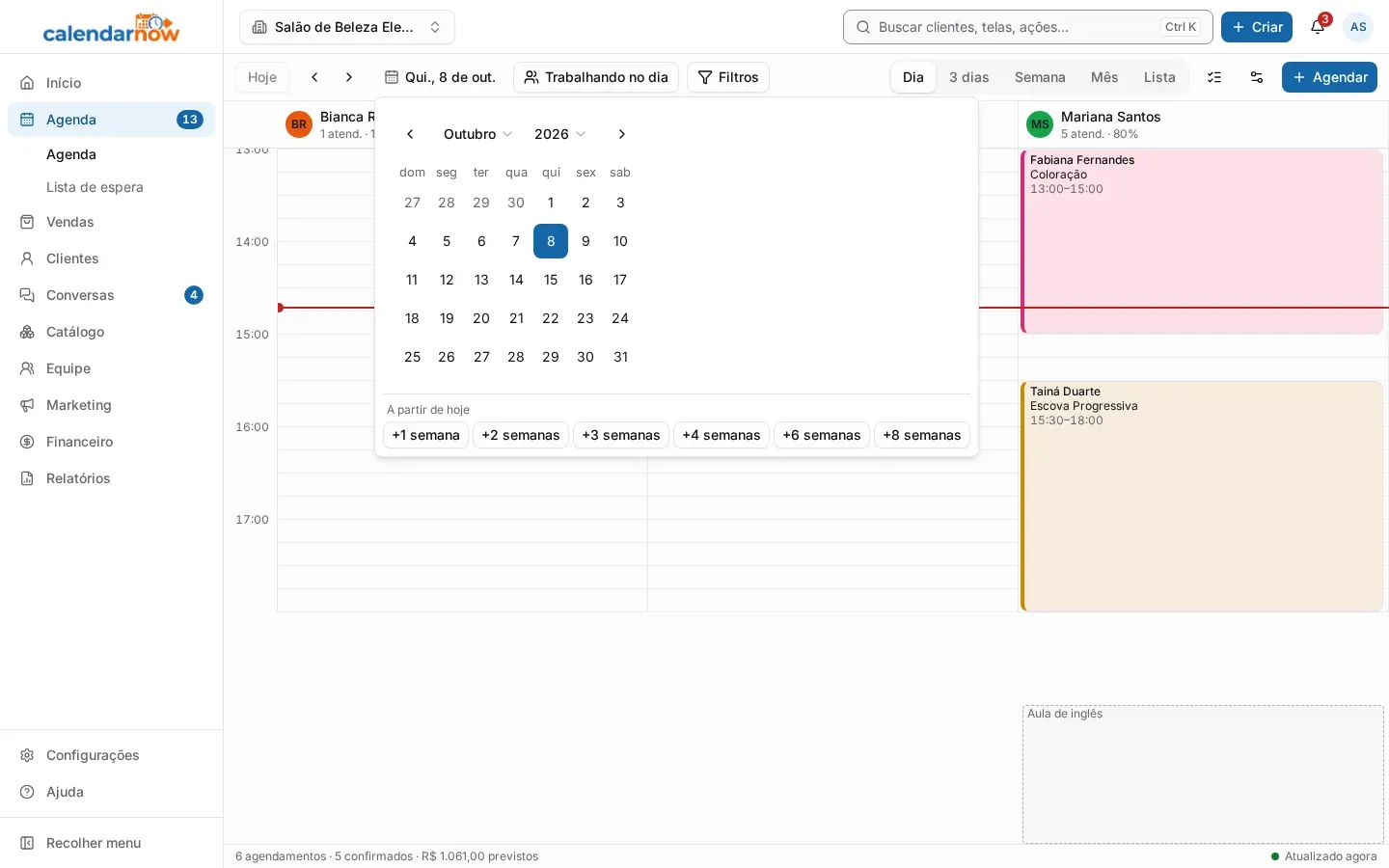The width and height of the screenshot is (1389, 868).
Task: Click the Agendar button
Action: 1329,77
